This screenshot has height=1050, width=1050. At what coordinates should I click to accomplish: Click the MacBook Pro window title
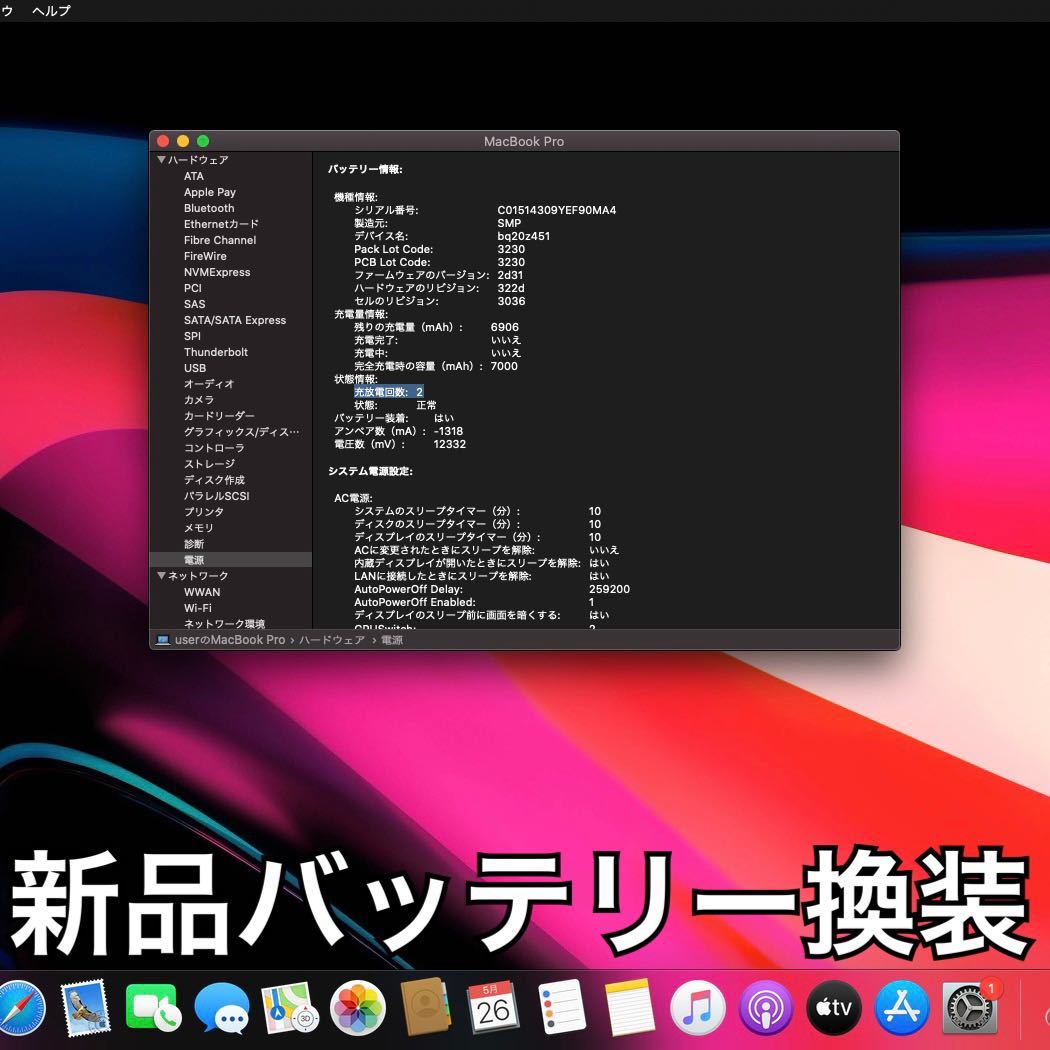pyautogui.click(x=524, y=141)
